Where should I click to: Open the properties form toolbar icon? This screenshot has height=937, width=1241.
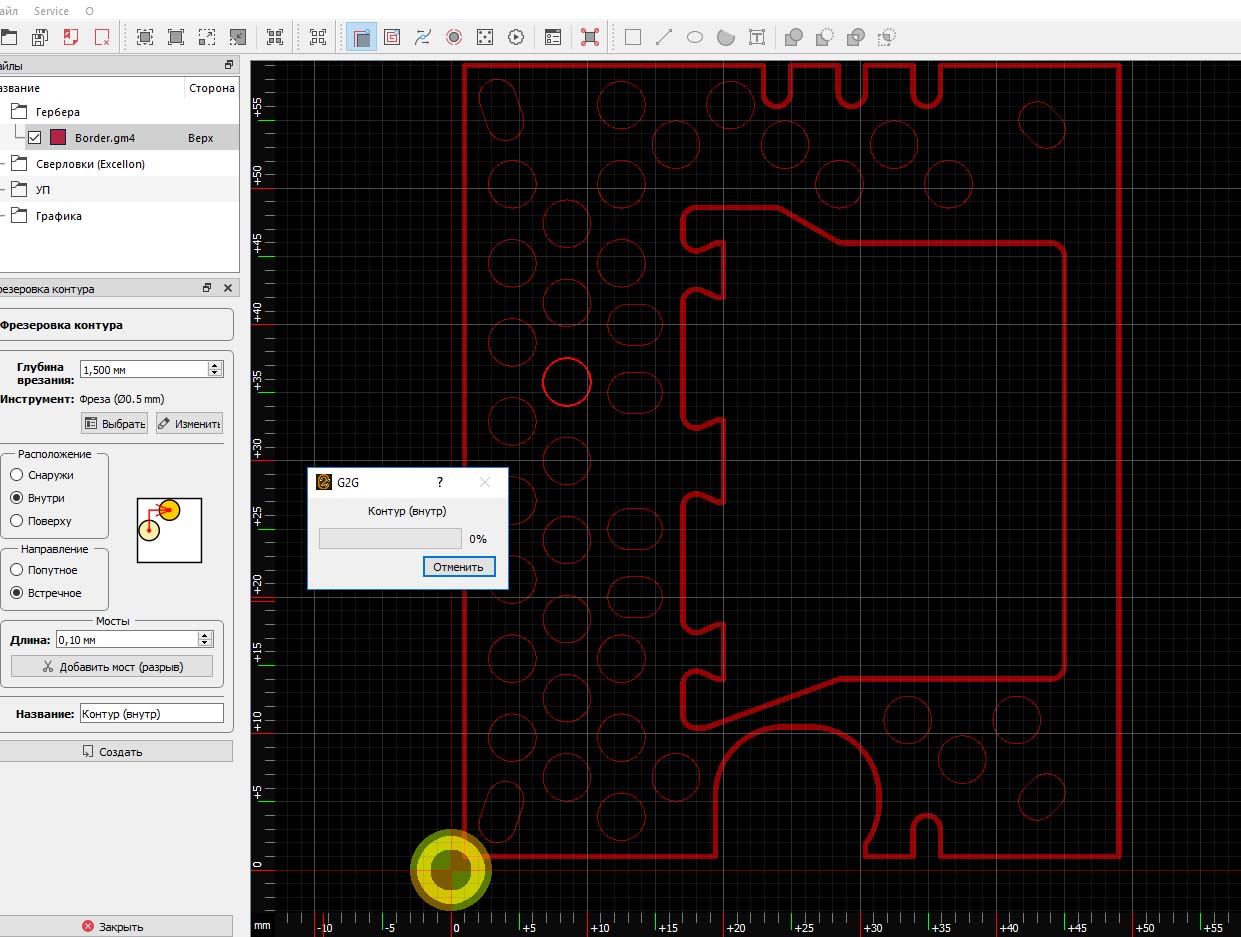[553, 37]
